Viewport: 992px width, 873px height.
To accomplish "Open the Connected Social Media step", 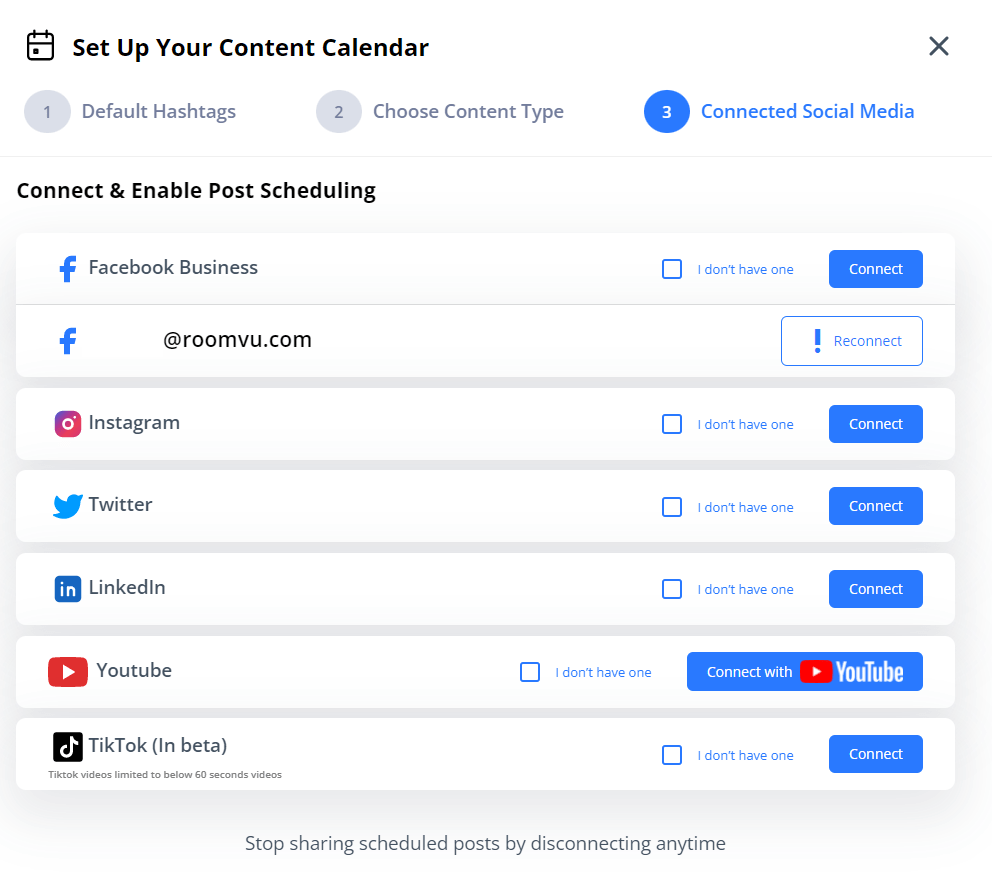I will [x=806, y=112].
